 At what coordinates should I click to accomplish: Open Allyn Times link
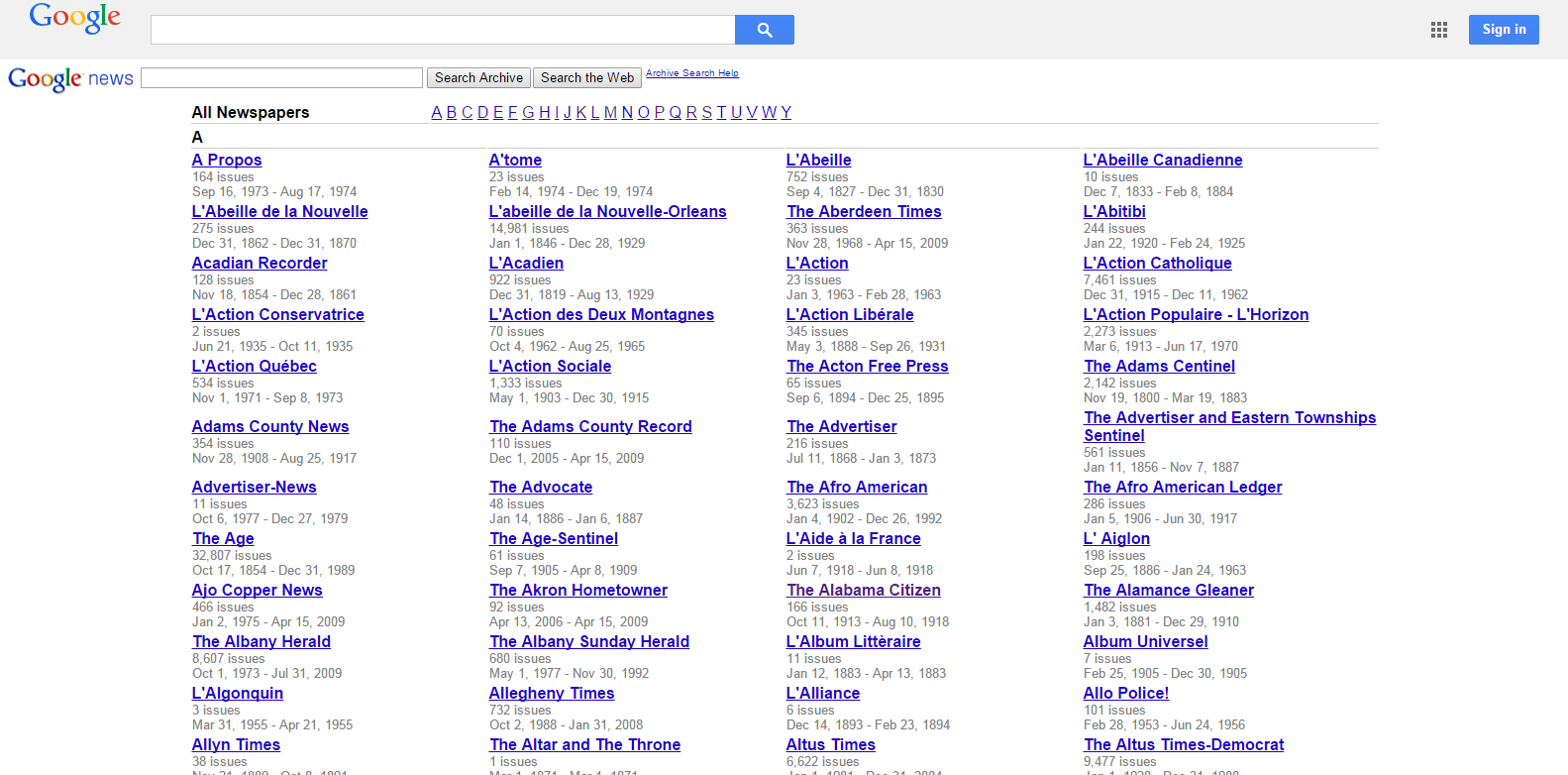236,744
